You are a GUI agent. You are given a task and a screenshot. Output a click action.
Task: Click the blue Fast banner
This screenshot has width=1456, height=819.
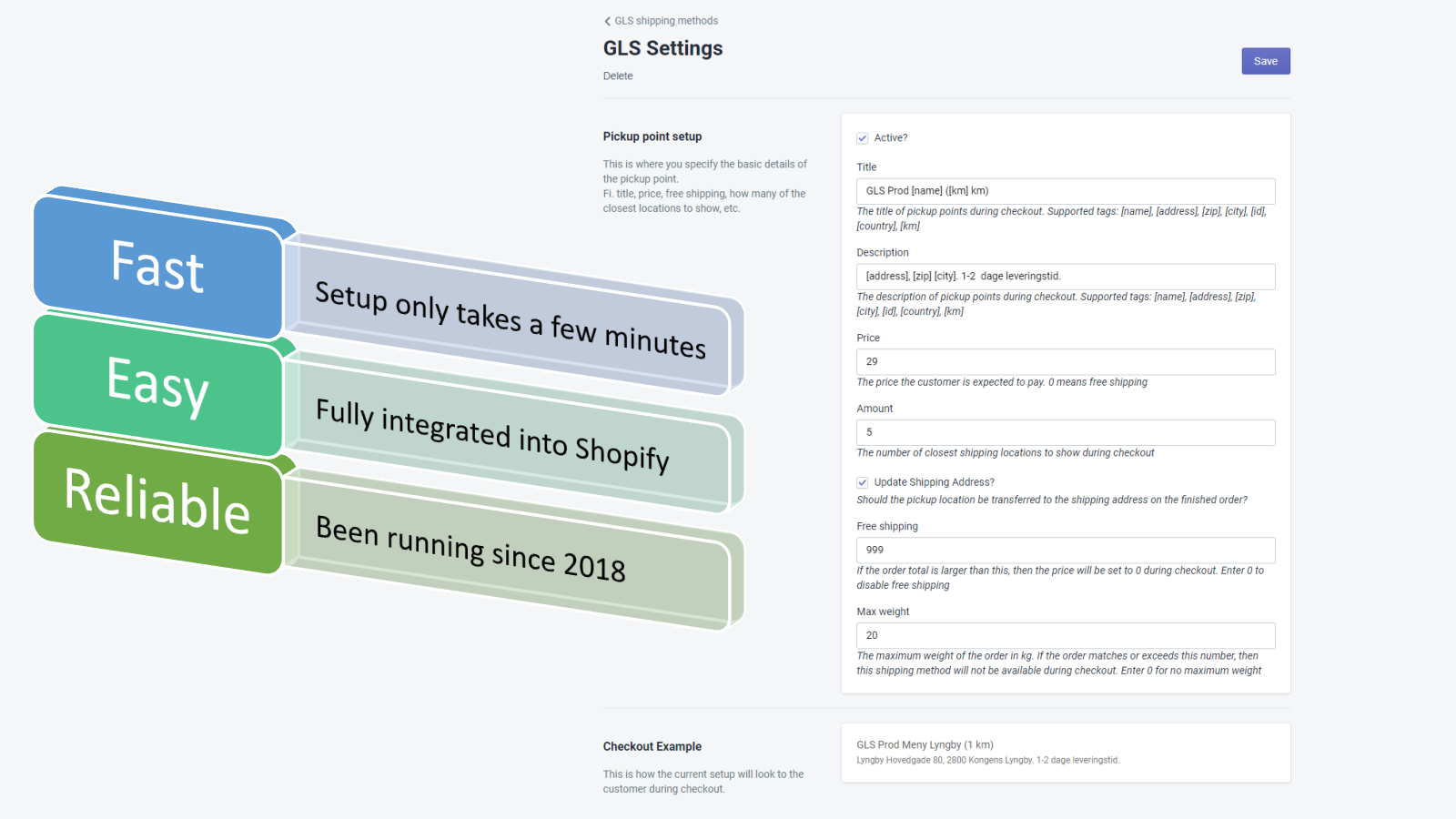(x=157, y=266)
